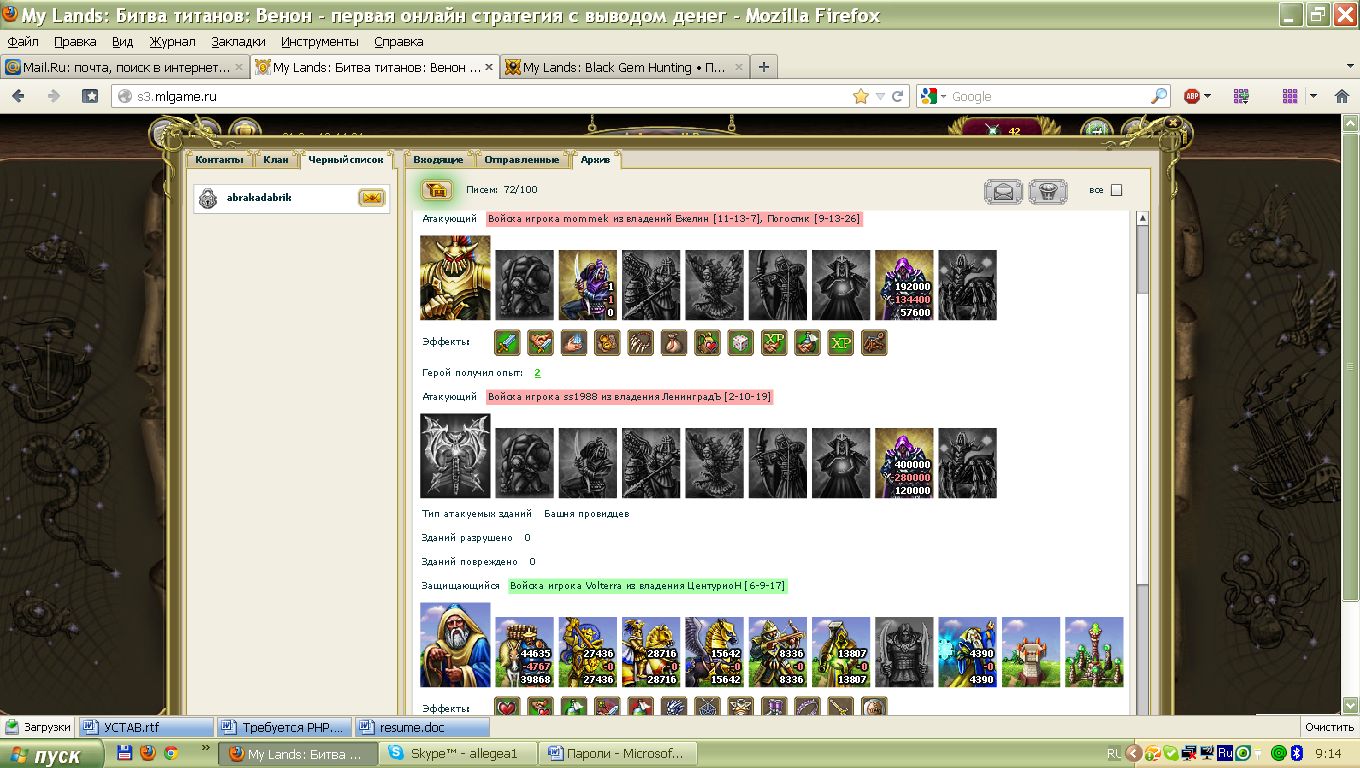Open the Клан tab
Viewport: 1360px width, 768px height.
276,160
